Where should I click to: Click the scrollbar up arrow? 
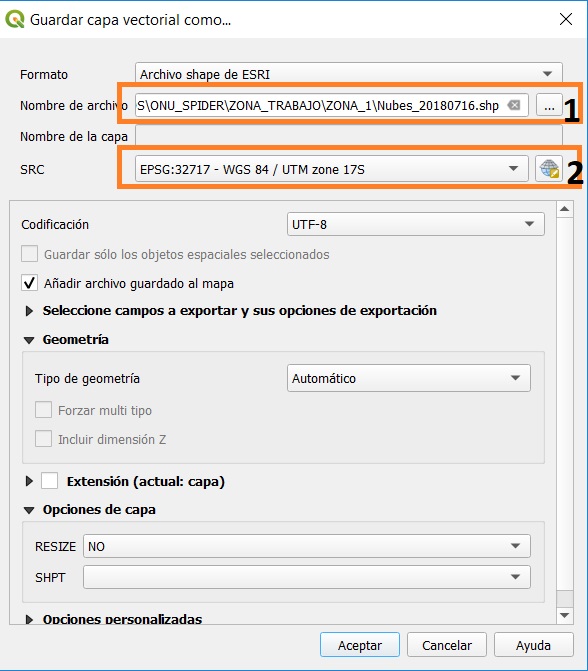(564, 209)
